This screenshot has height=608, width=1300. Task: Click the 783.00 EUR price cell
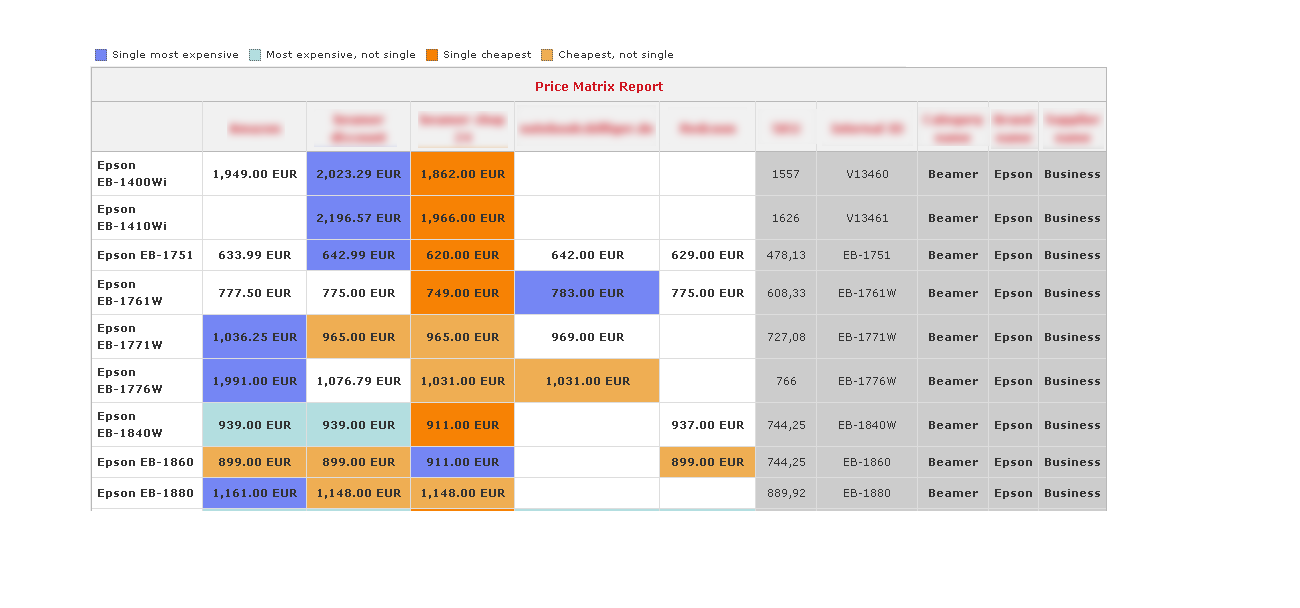point(588,293)
